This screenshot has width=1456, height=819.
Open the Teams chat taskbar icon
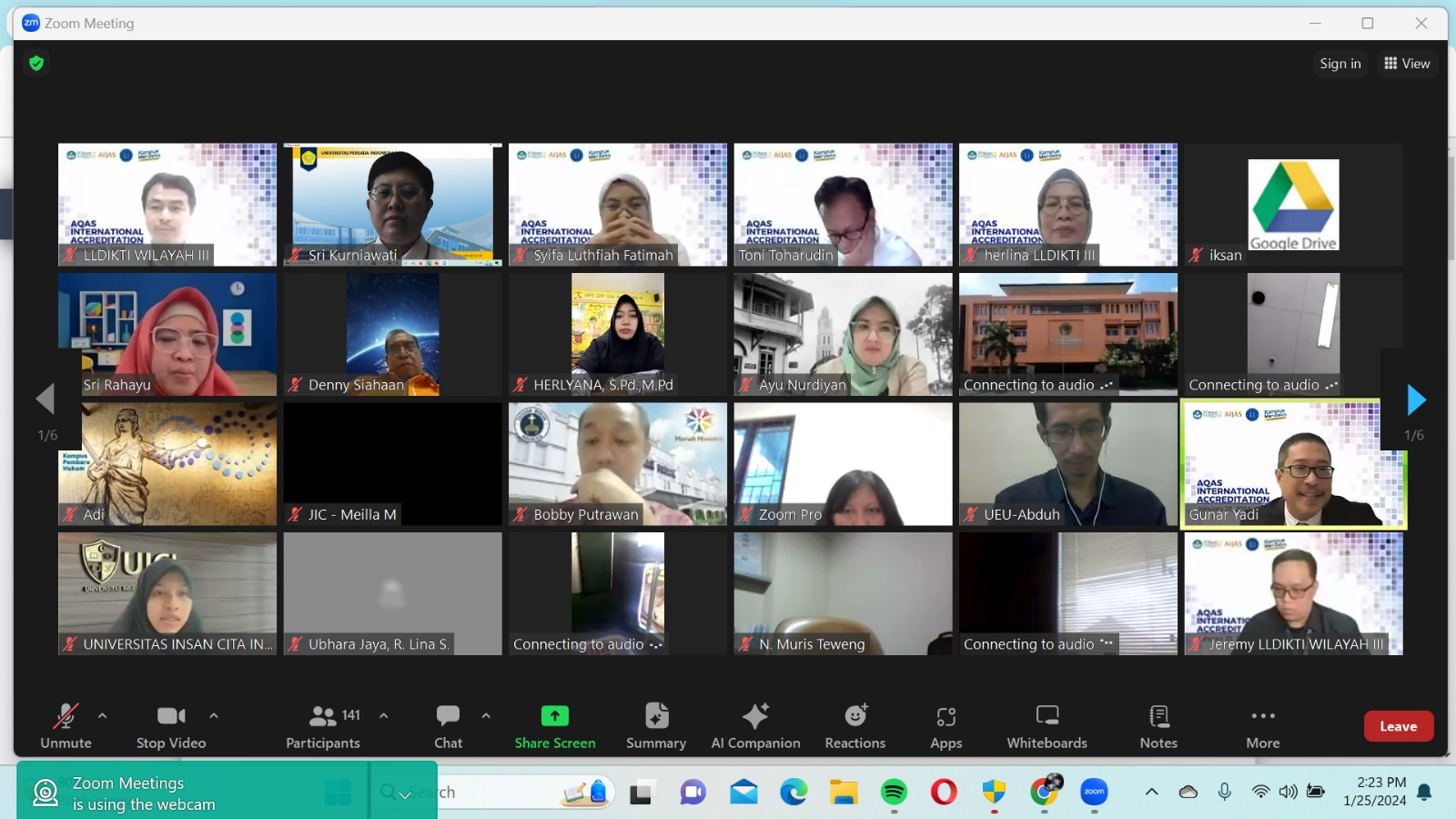pos(693,792)
